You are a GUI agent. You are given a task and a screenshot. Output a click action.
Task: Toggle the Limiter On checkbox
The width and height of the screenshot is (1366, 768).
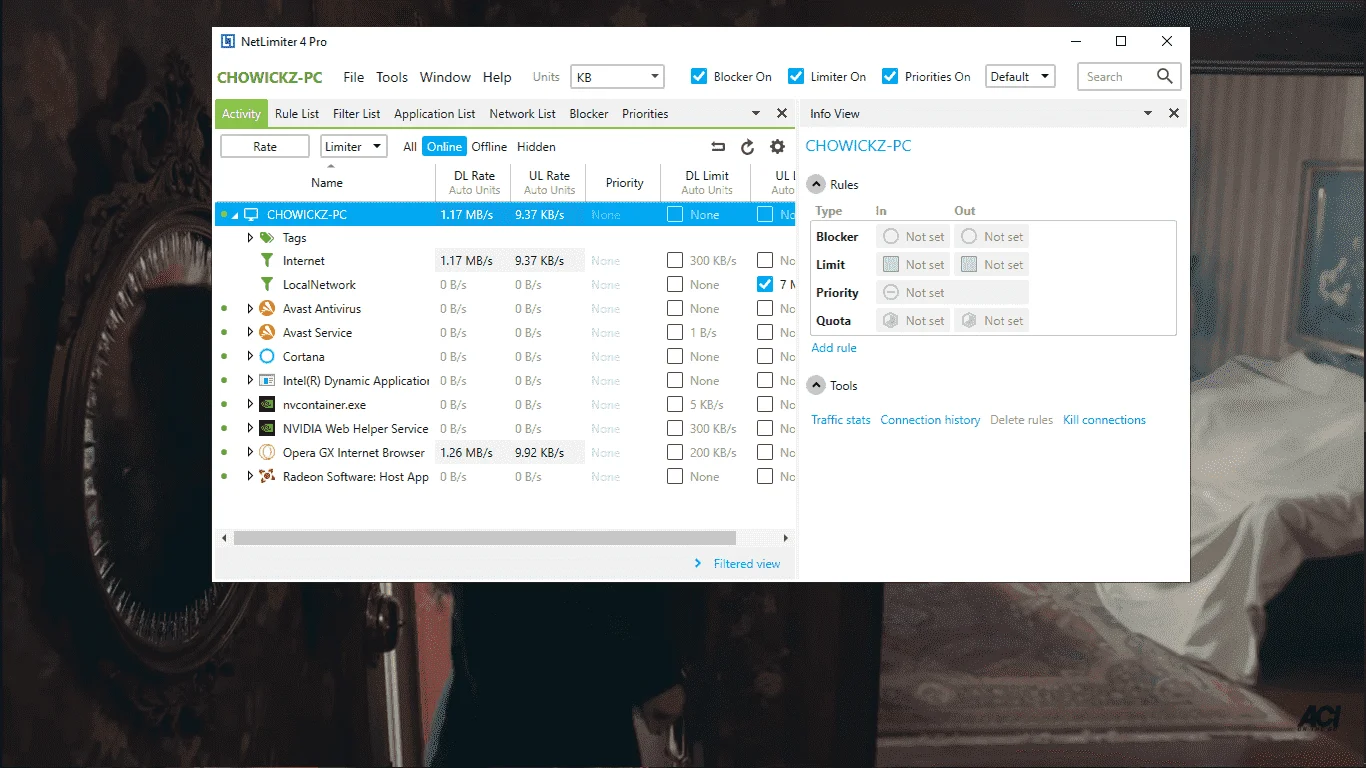(x=796, y=77)
